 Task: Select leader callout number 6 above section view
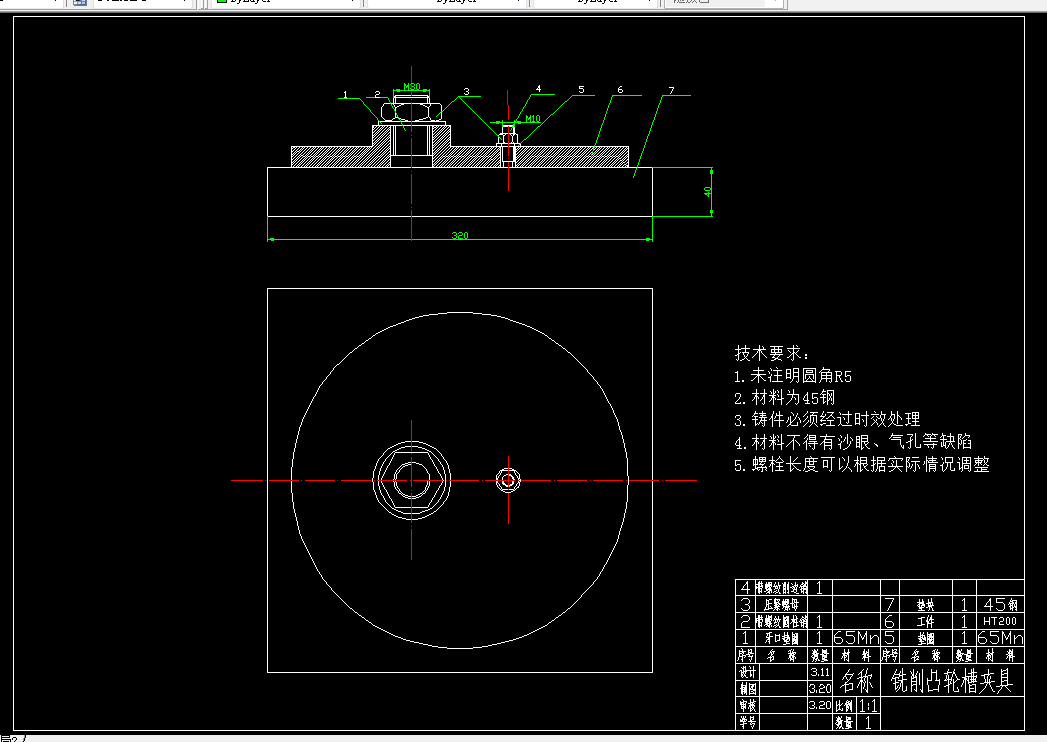(620, 89)
